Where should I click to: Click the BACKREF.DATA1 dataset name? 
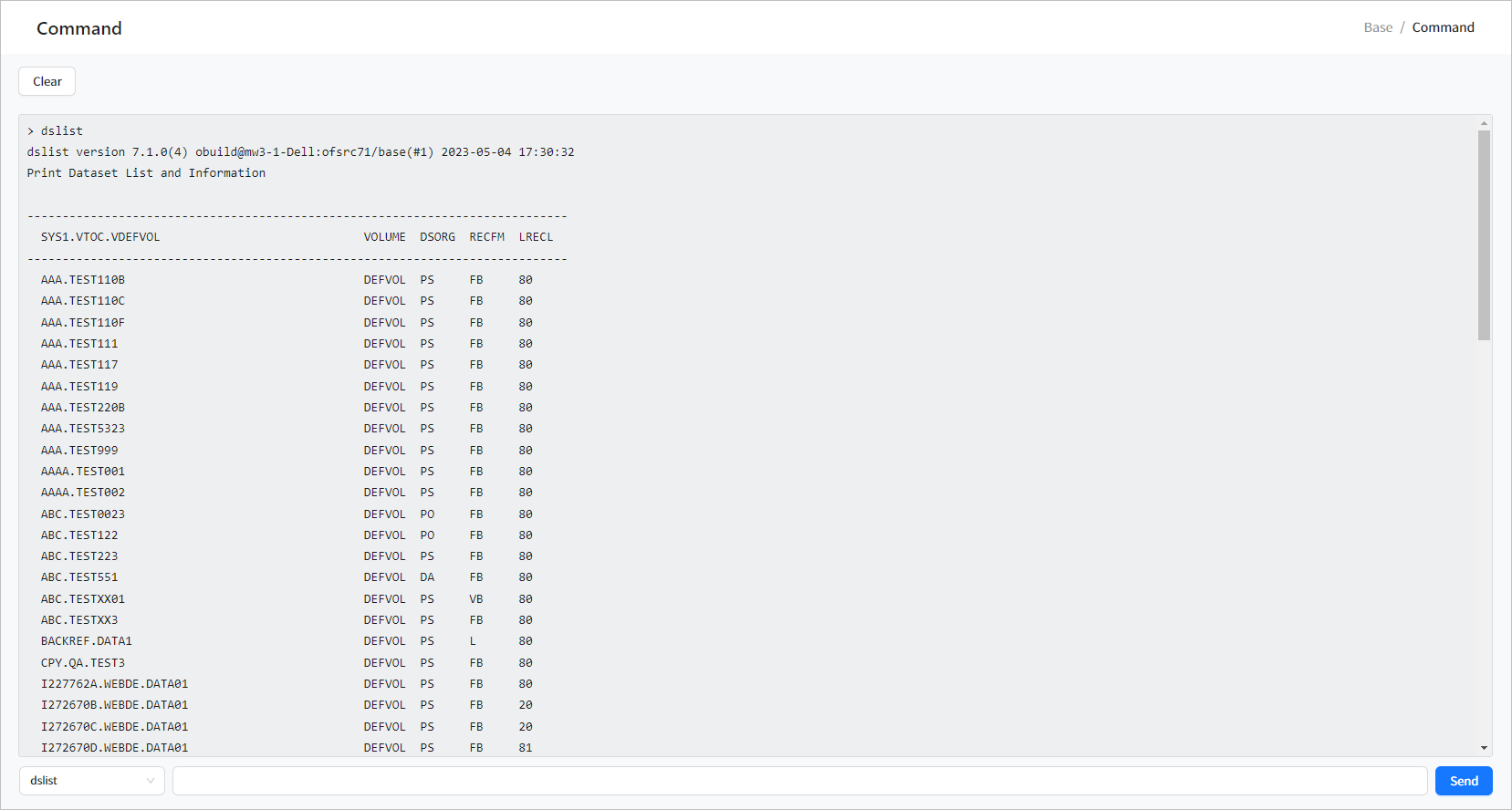(87, 641)
